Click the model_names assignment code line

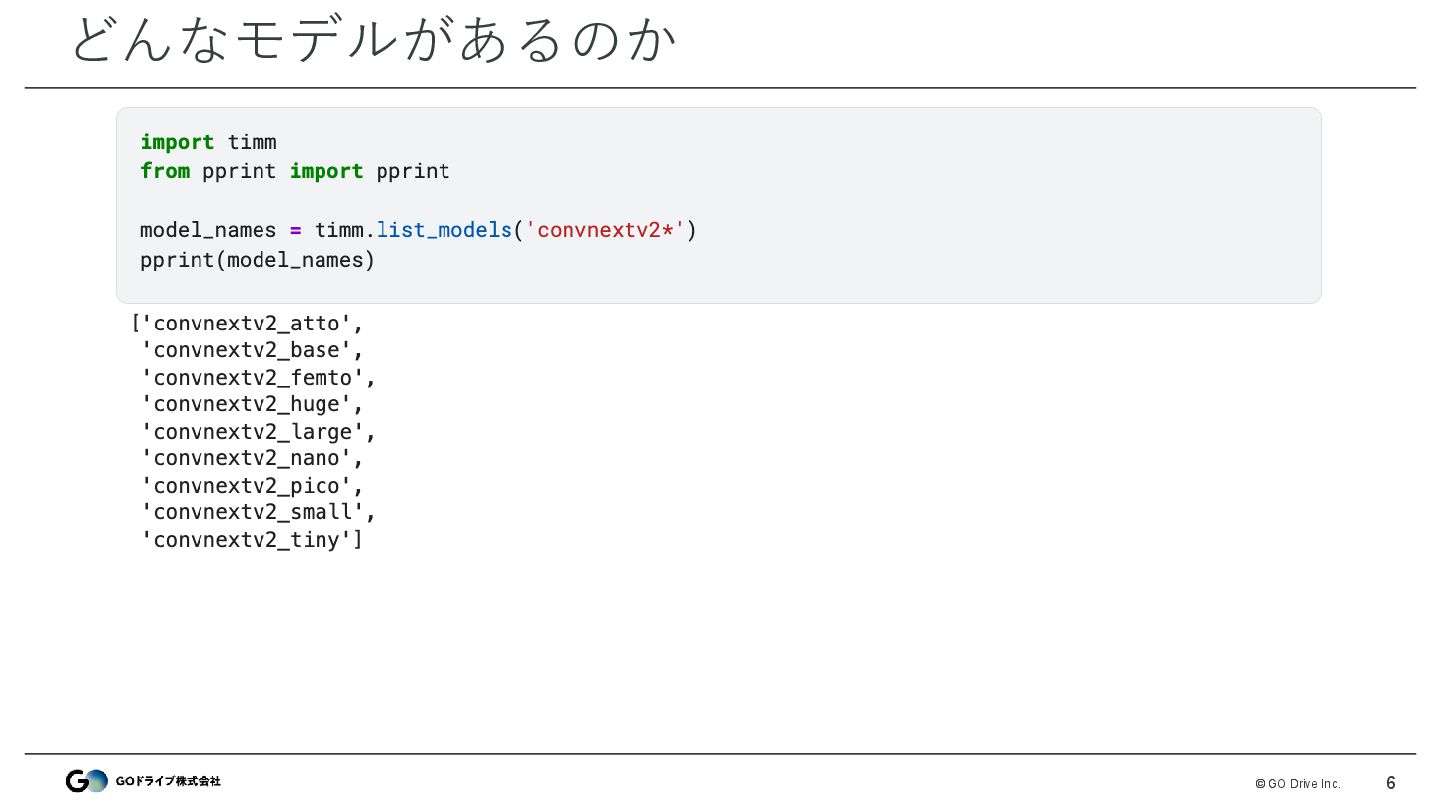418,230
